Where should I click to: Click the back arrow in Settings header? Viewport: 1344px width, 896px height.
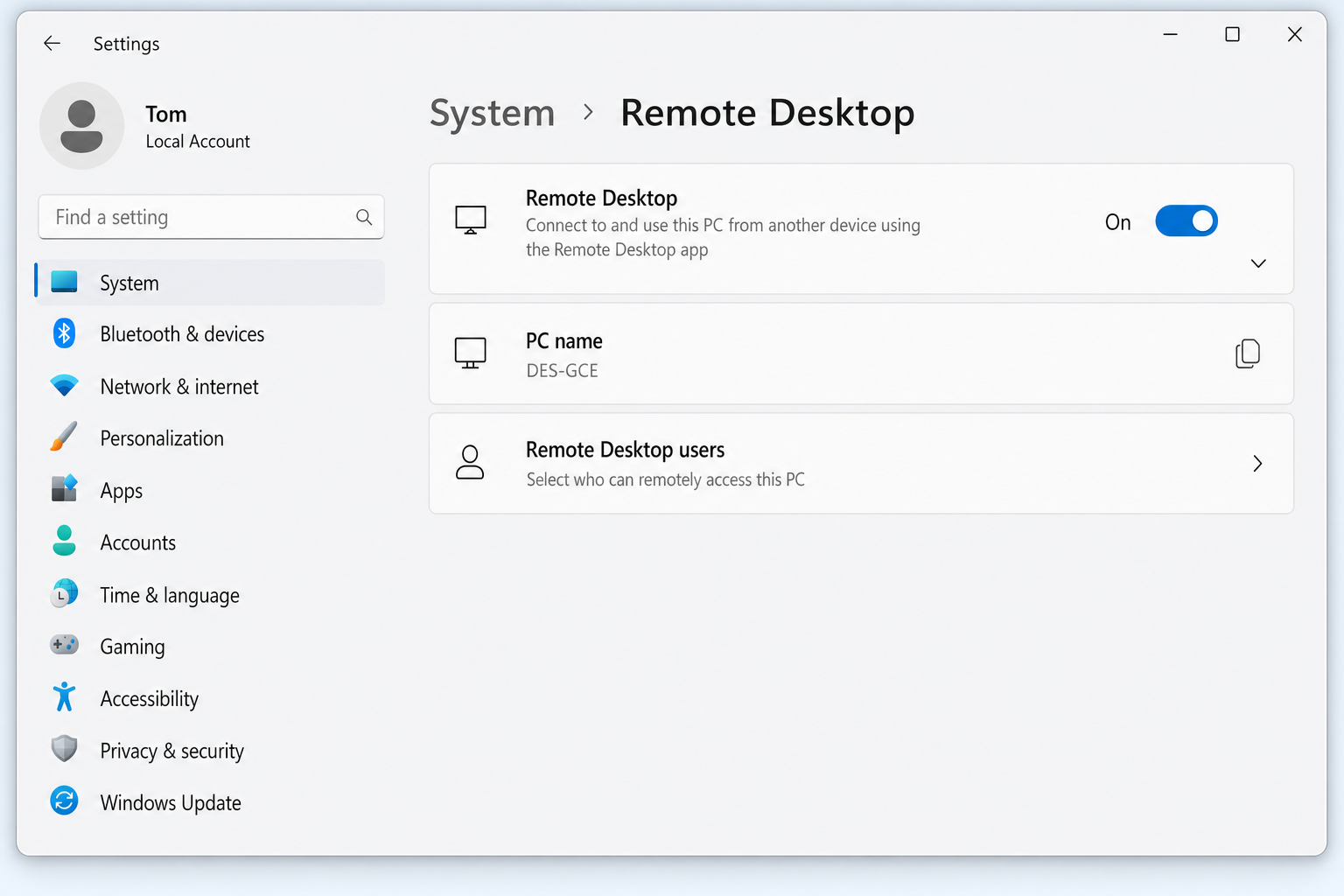(52, 43)
